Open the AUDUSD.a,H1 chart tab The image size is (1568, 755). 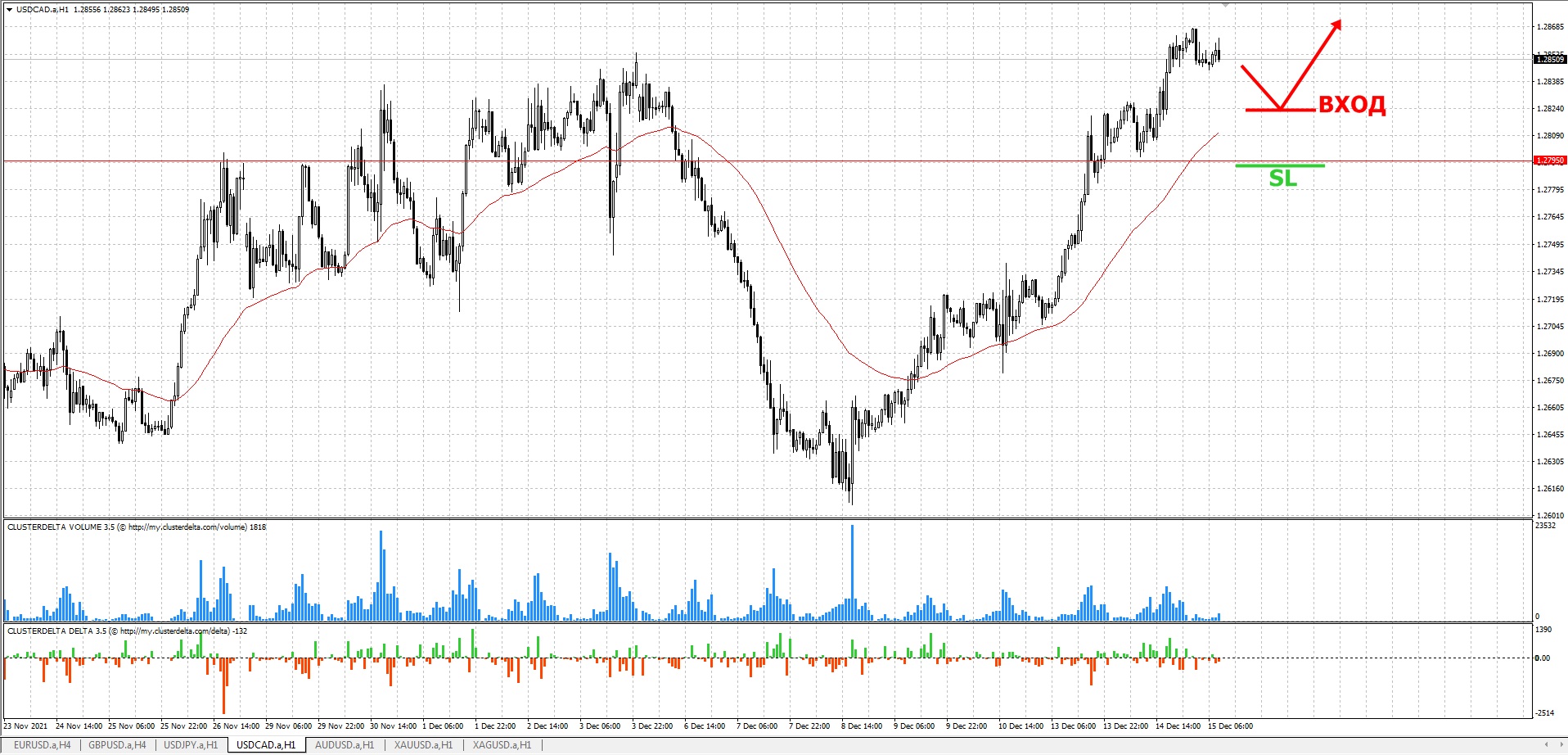[x=345, y=745]
